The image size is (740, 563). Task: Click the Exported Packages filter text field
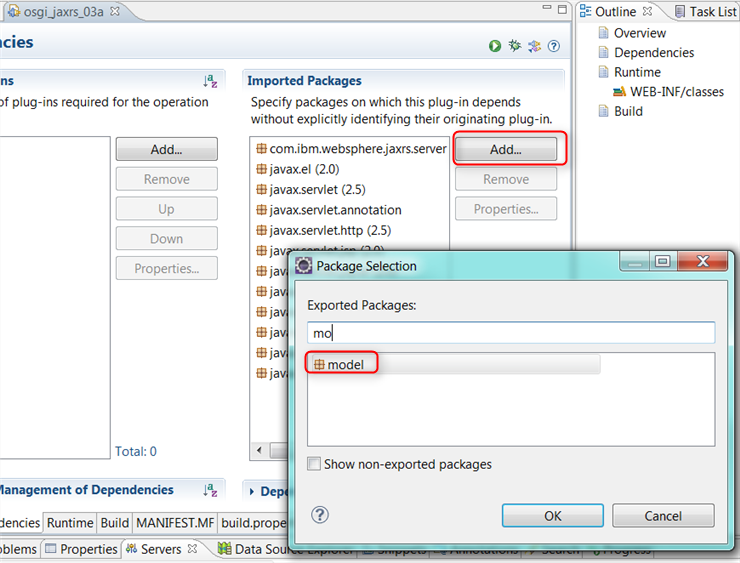[x=510, y=333]
